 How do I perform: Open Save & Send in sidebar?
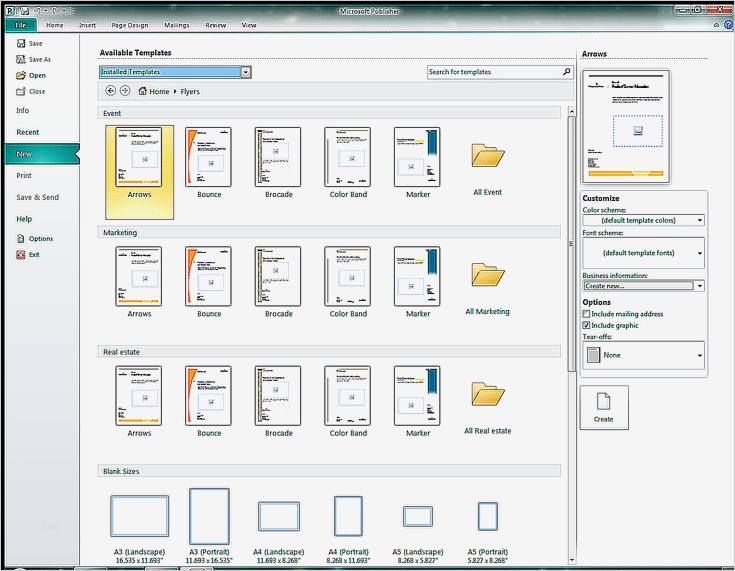click(37, 197)
